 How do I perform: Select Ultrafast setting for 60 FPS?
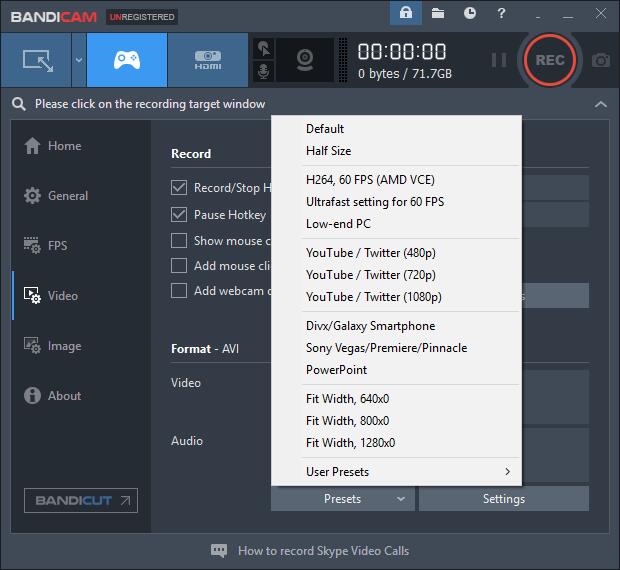[397, 202]
